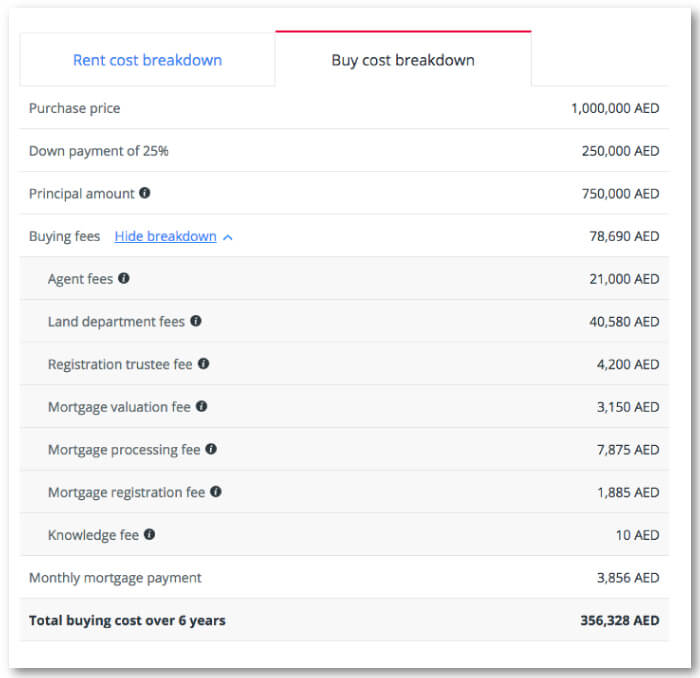Open Mortgage processing fee info icon
700x678 pixels.
pyautogui.click(x=211, y=449)
